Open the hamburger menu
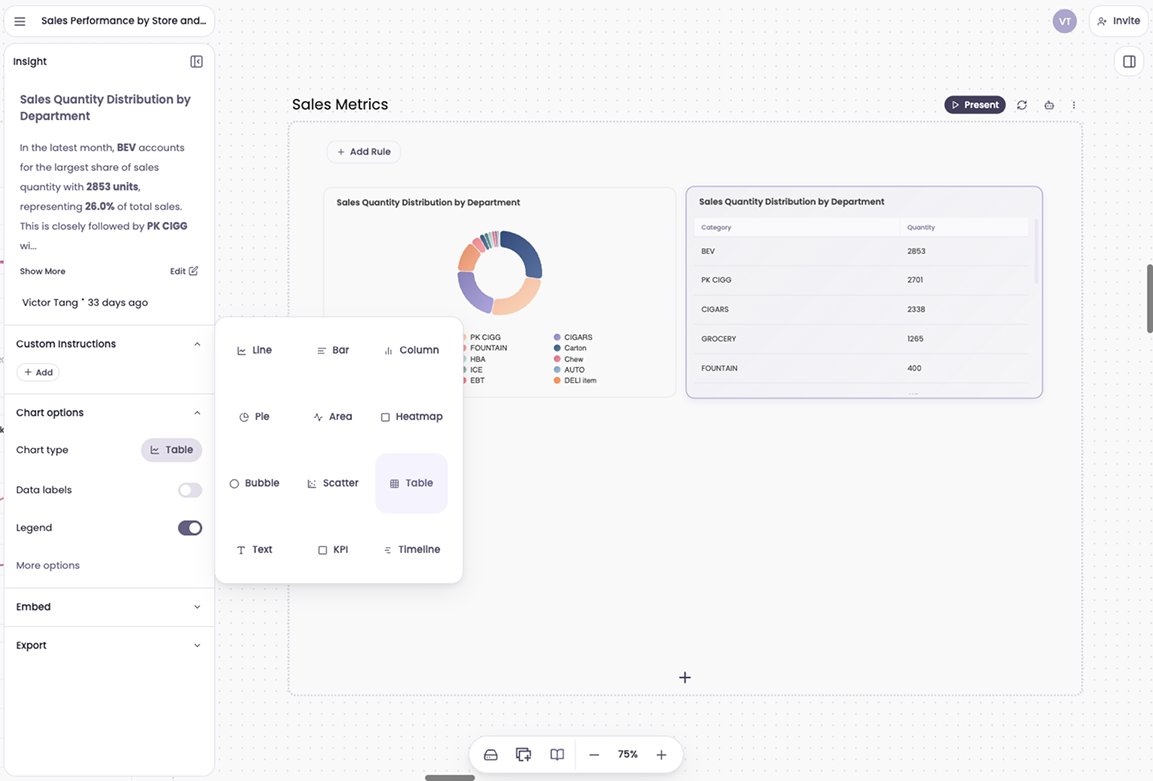 click(20, 20)
